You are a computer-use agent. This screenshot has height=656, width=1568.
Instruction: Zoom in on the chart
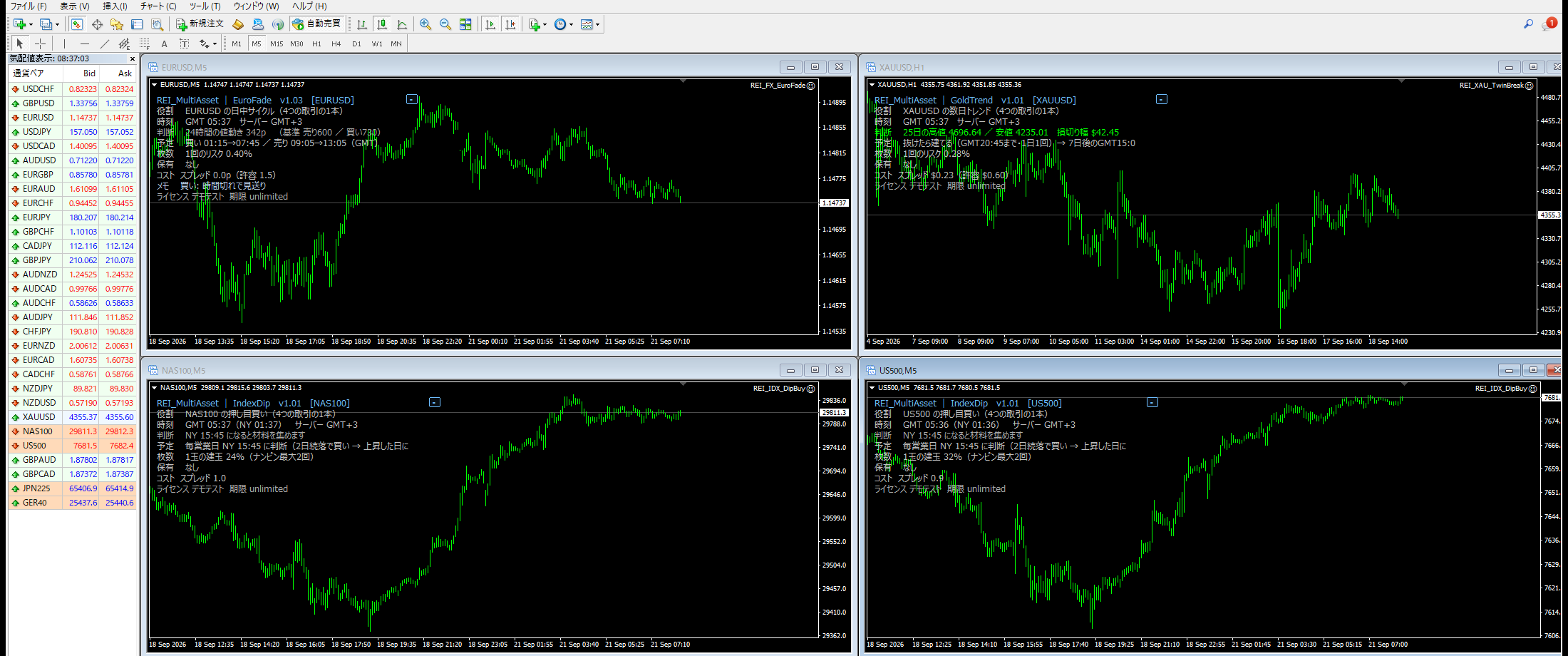pos(425,24)
